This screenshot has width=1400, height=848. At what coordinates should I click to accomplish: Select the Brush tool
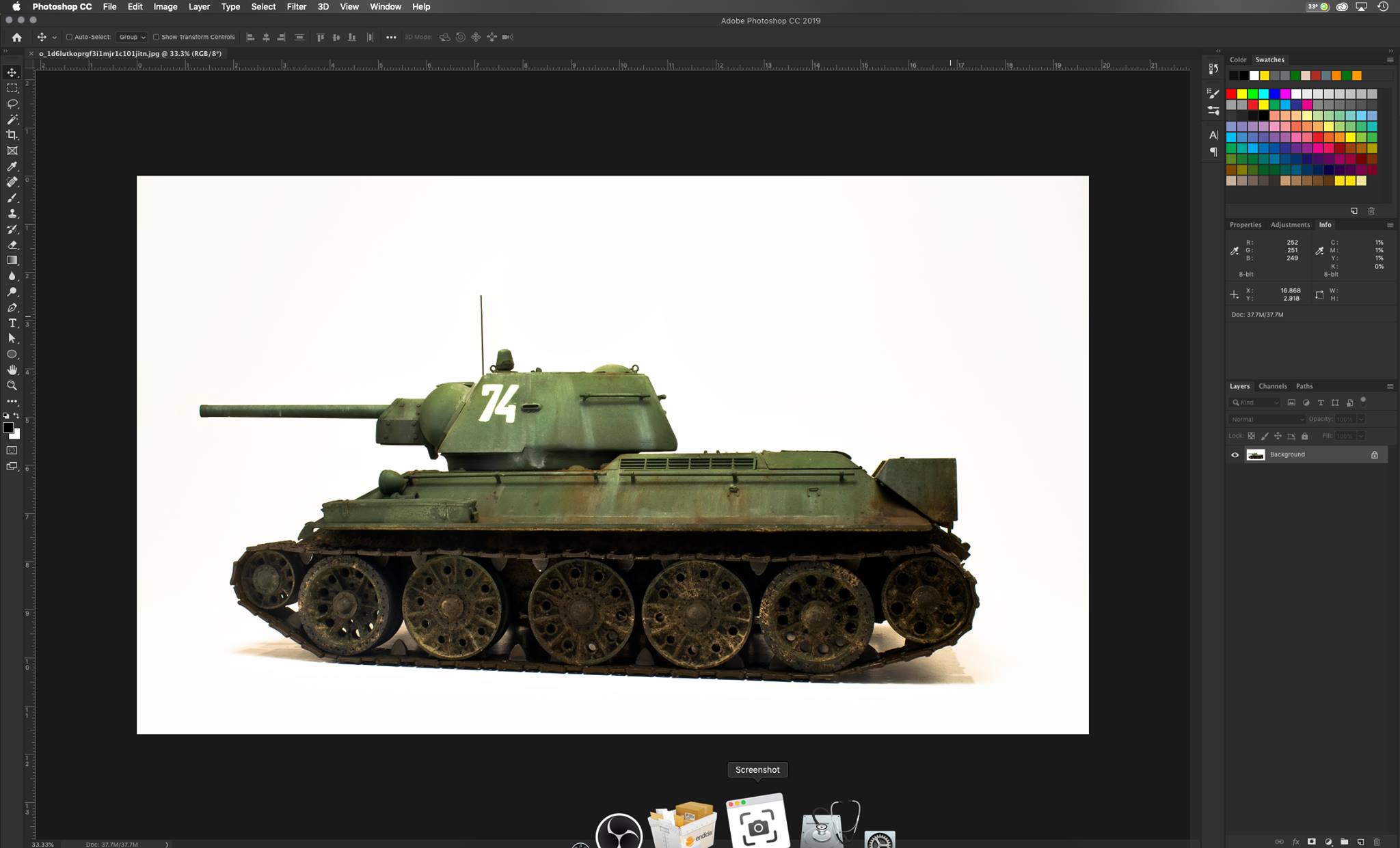point(12,198)
